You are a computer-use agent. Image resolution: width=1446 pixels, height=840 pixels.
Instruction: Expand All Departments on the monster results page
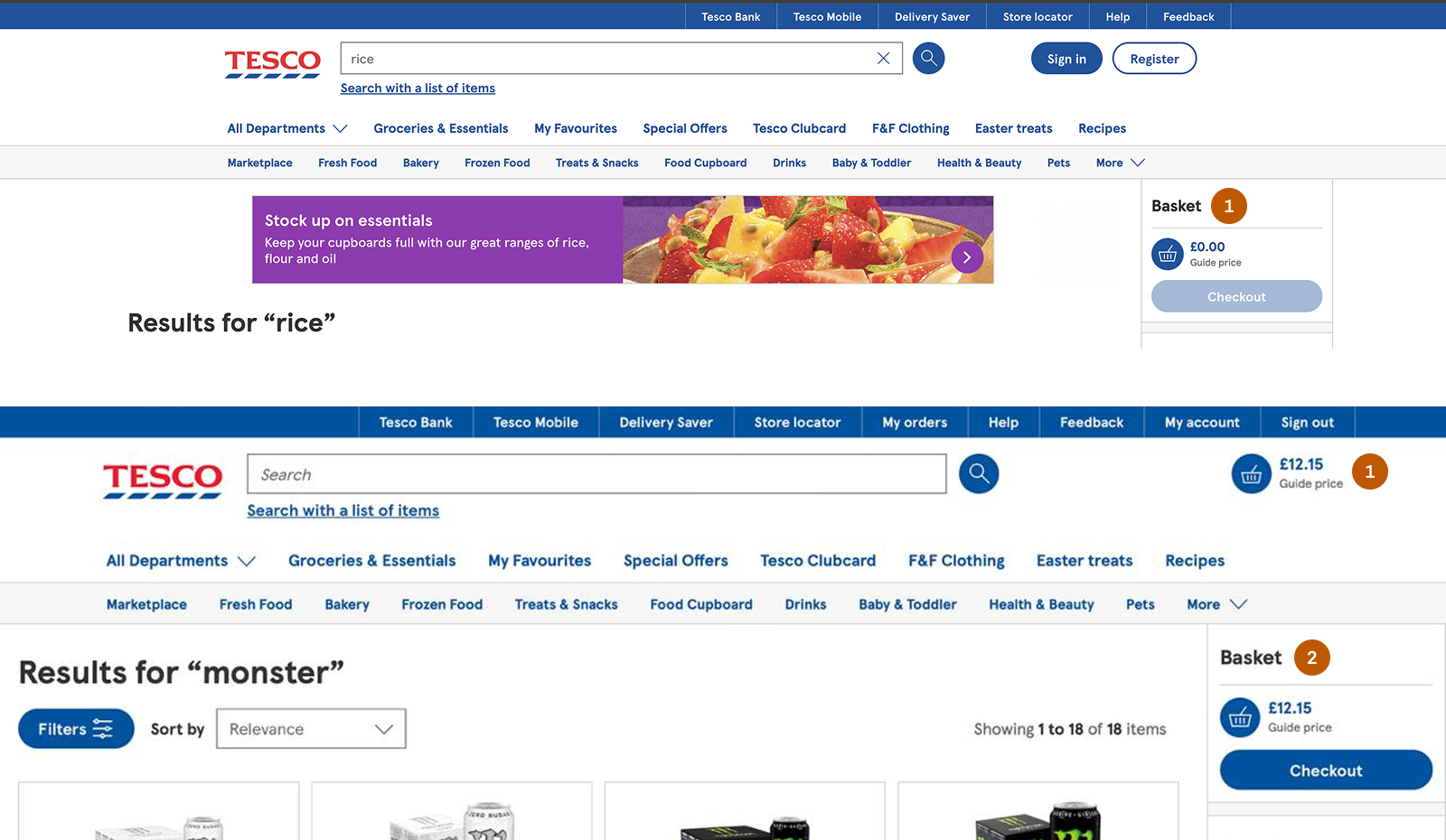pyautogui.click(x=181, y=561)
